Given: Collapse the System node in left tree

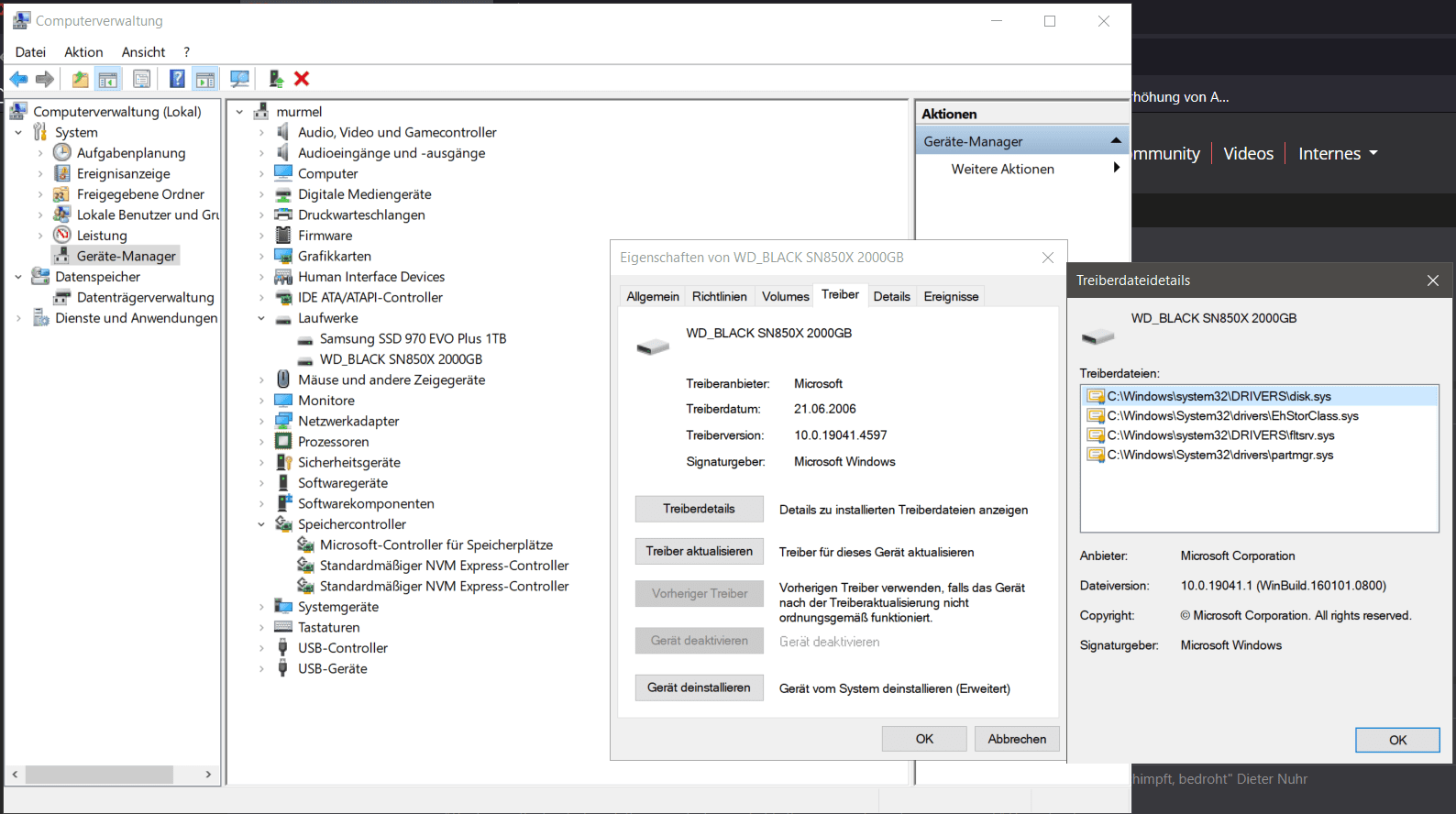Looking at the screenshot, I should 18,132.
